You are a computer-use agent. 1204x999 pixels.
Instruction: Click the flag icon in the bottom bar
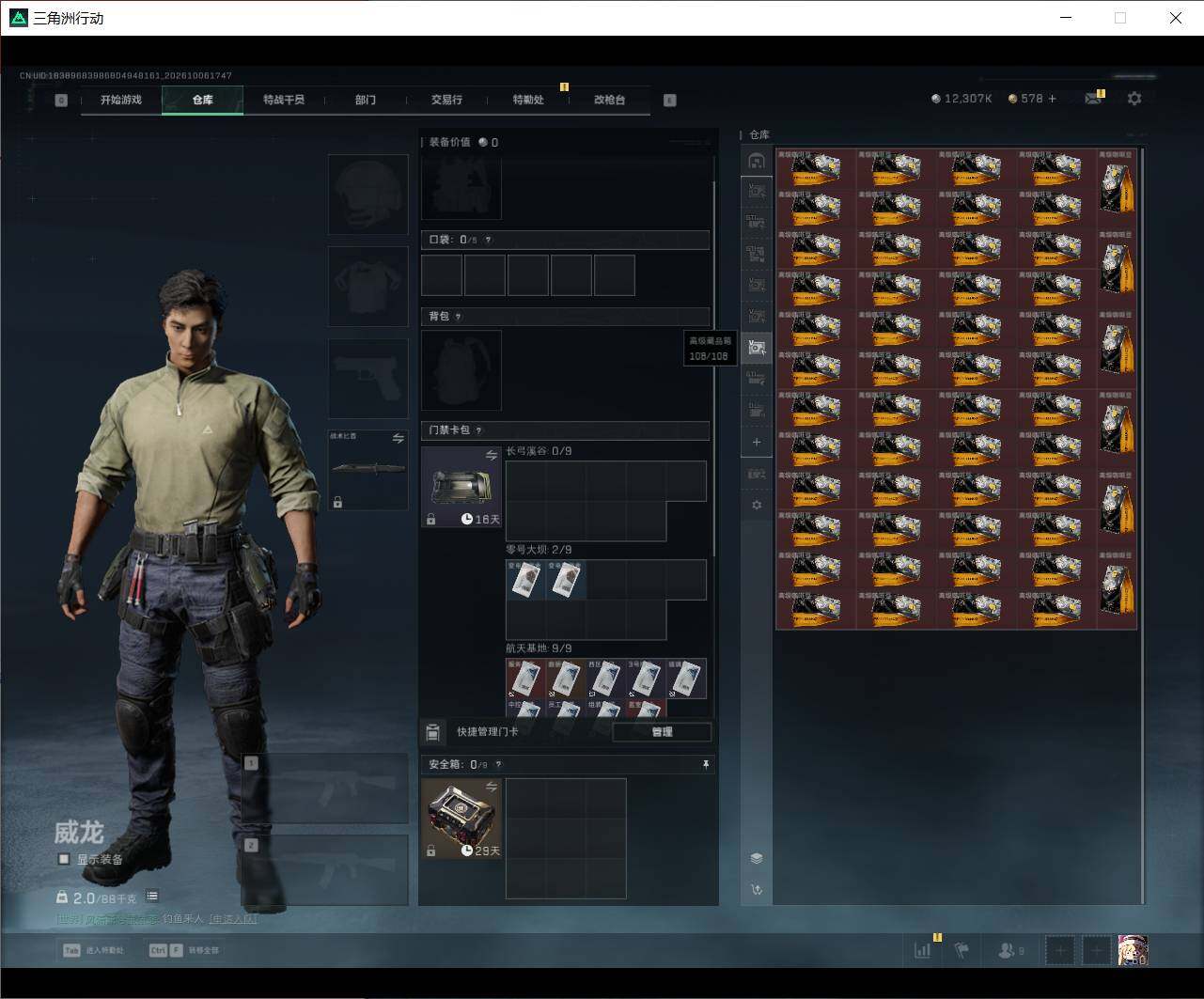962,950
